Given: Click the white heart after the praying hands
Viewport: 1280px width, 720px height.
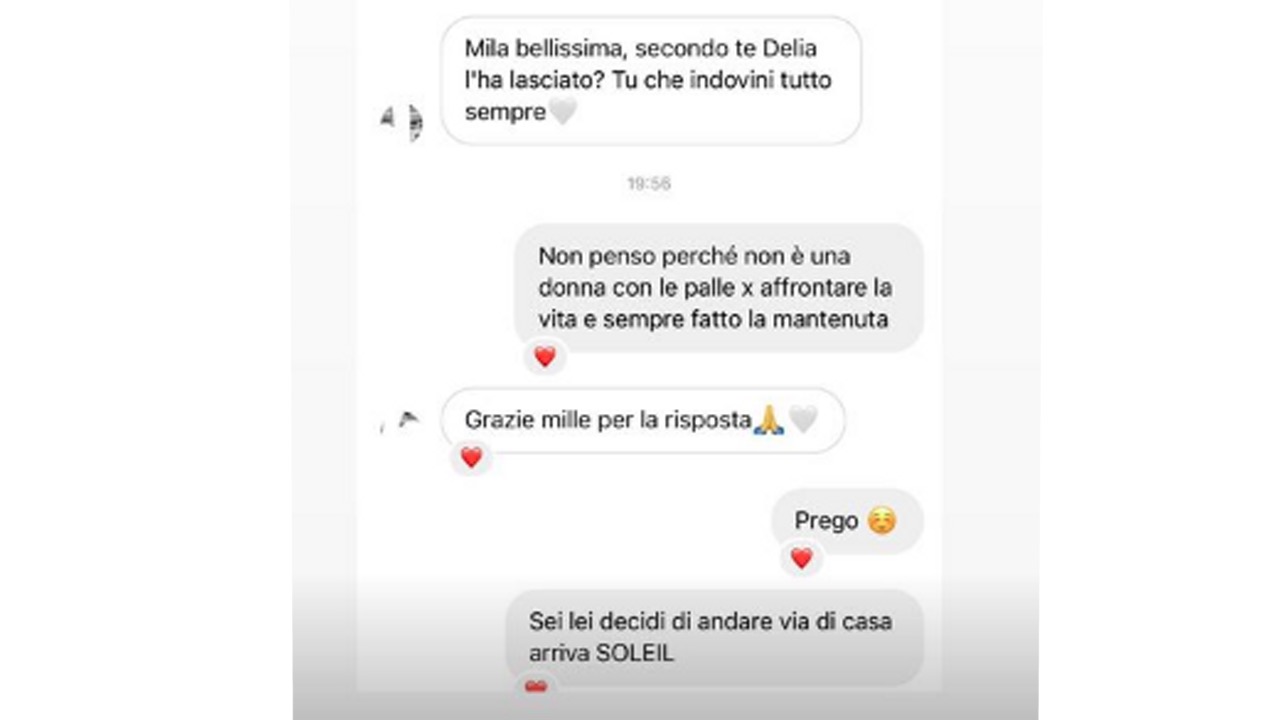Looking at the screenshot, I should click(802, 421).
